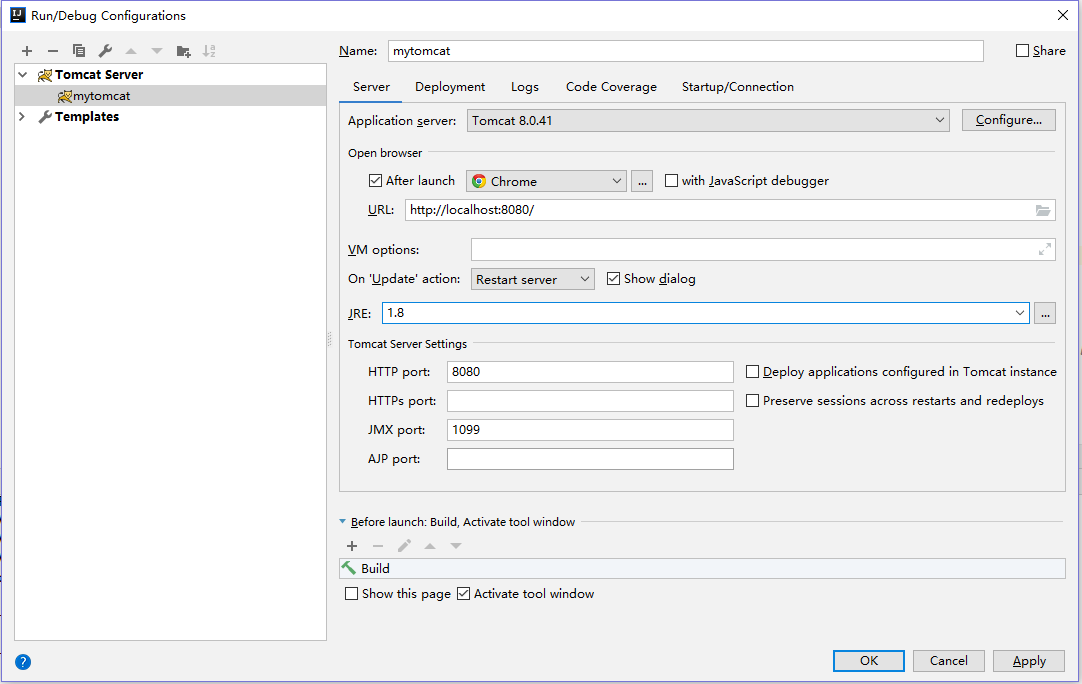
Task: Collapse the Before launch section
Action: [342, 522]
